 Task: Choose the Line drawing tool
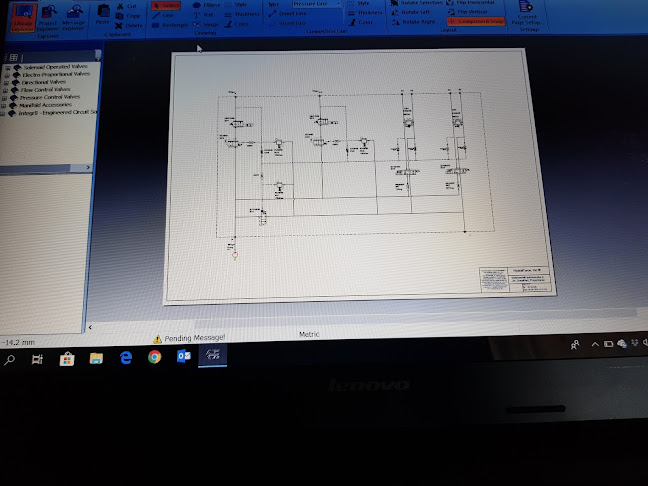click(x=163, y=15)
